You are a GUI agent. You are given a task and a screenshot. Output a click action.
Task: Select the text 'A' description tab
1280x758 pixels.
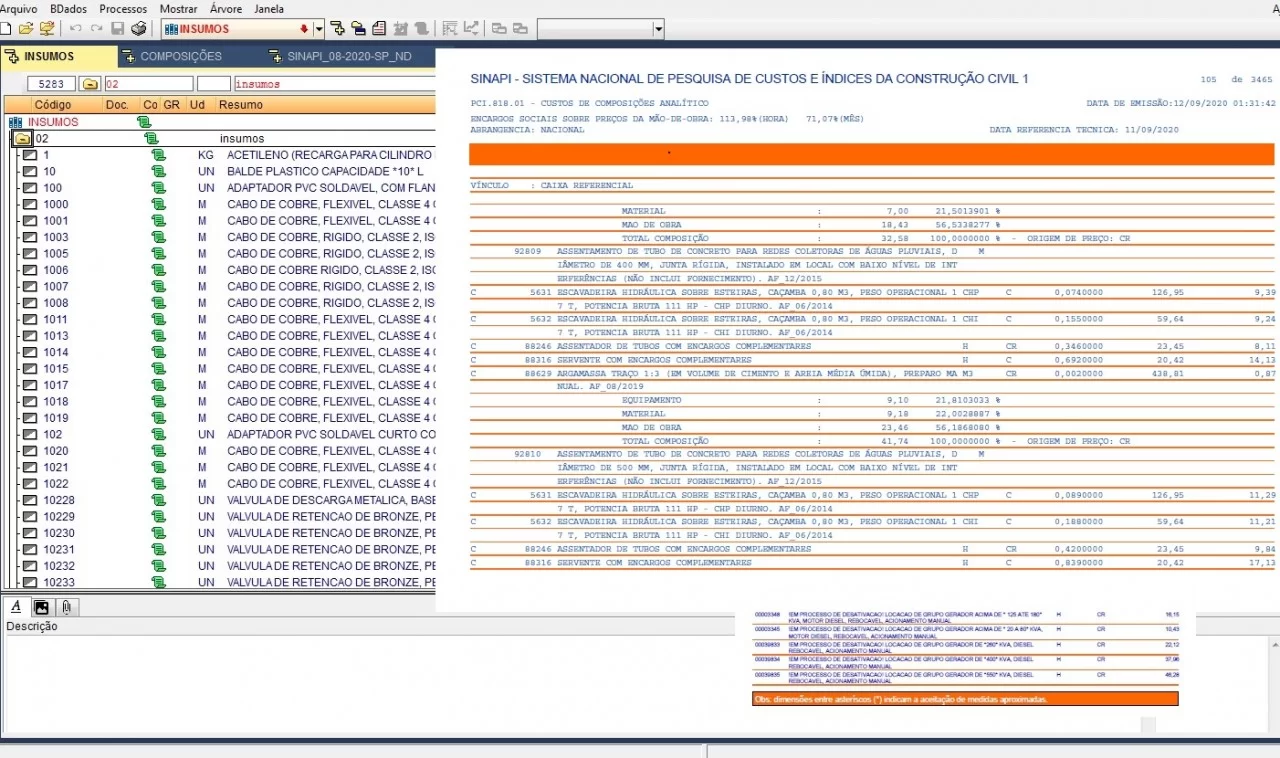coord(16,607)
